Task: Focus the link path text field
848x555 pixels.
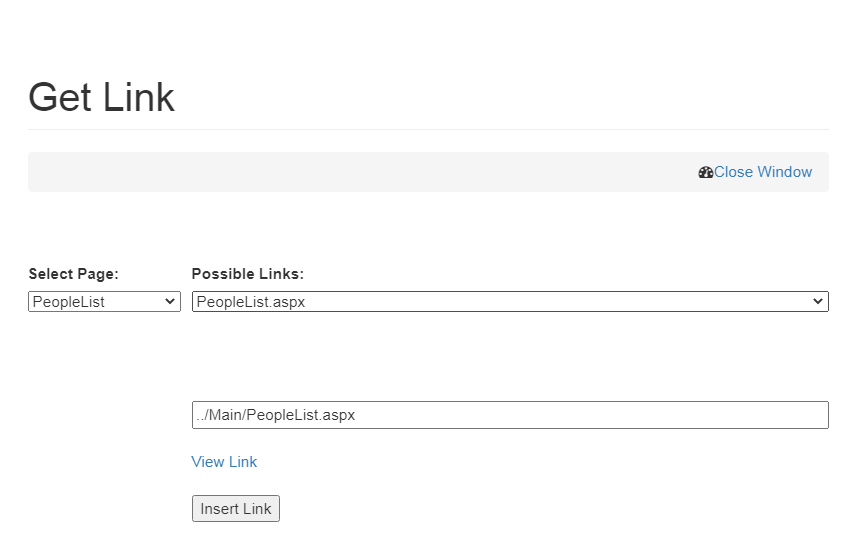Action: pos(509,415)
